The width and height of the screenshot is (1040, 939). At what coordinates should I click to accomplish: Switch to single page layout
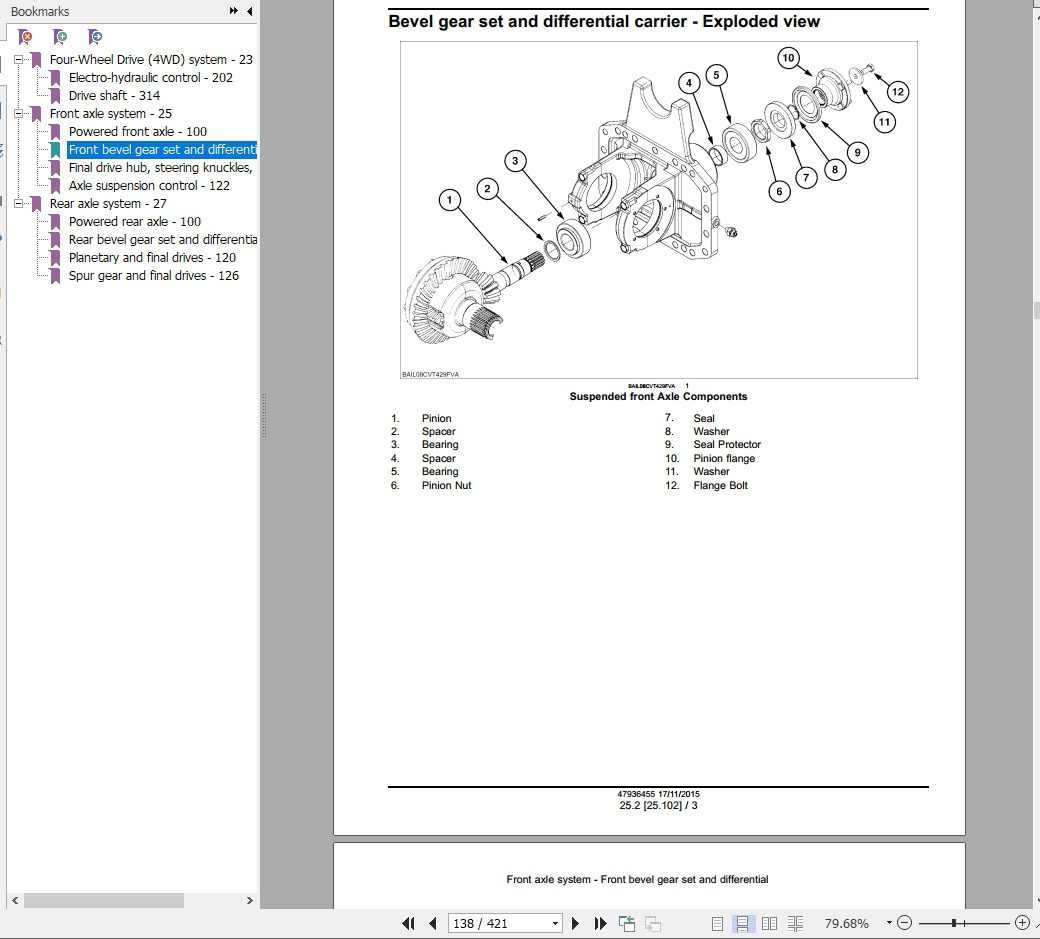(x=717, y=923)
